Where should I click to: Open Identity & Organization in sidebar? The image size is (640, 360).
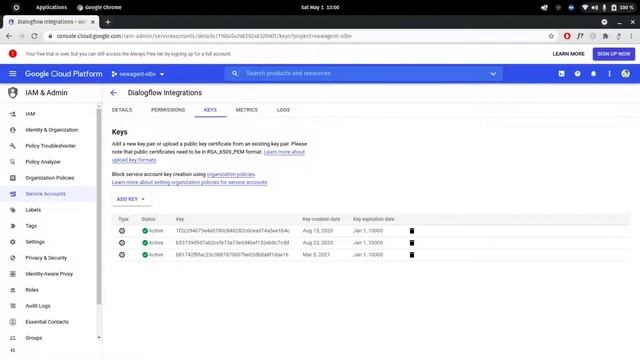pyautogui.click(x=49, y=130)
